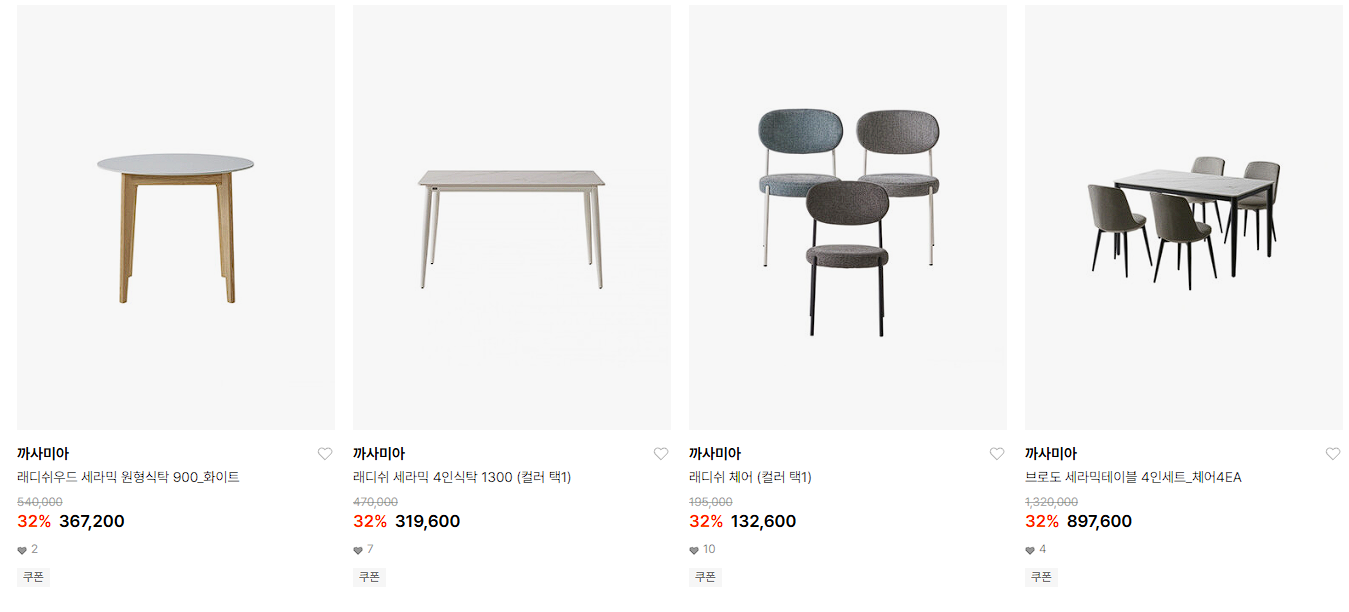The height and width of the screenshot is (612, 1349).
Task: Open the dining set with four chairs image
Action: (x=1184, y=218)
